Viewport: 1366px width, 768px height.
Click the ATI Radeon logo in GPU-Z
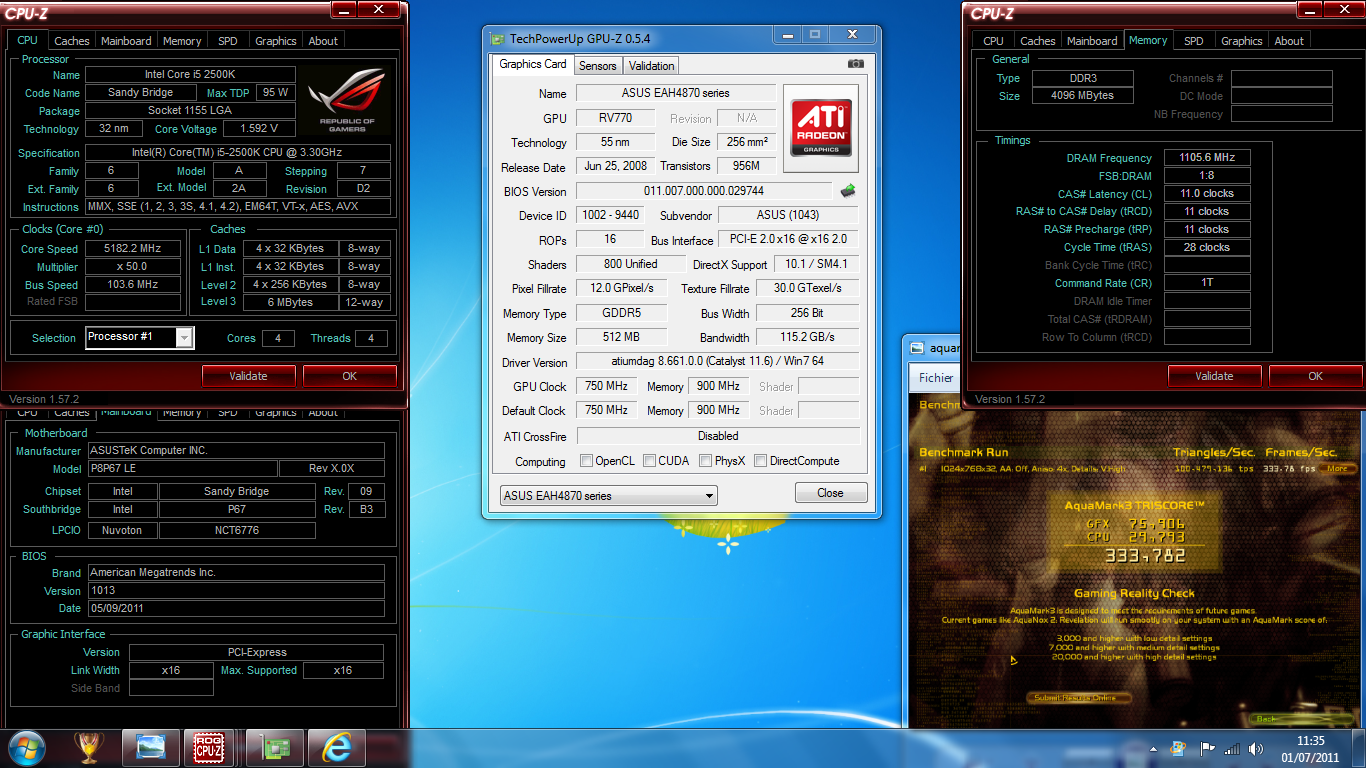pos(821,127)
